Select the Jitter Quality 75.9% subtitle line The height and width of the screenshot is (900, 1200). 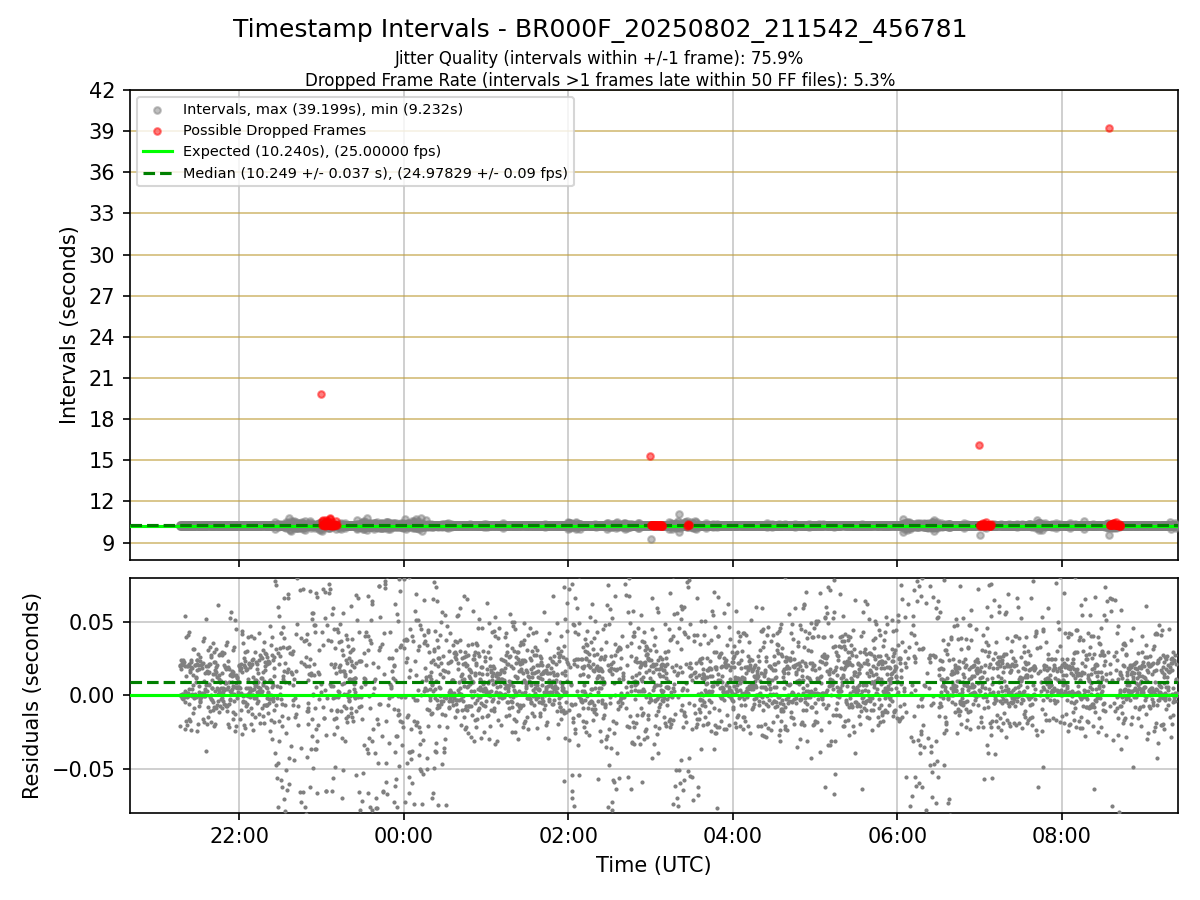click(599, 58)
